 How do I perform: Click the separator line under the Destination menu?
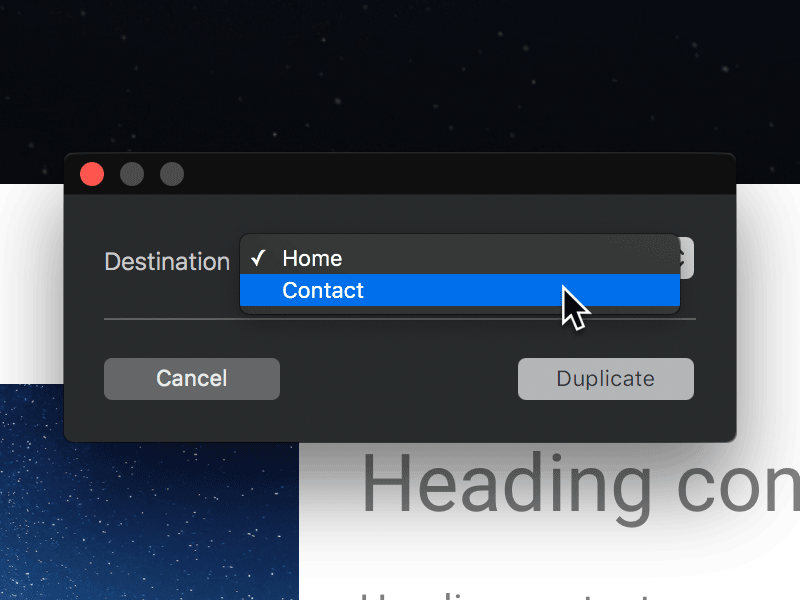[400, 319]
